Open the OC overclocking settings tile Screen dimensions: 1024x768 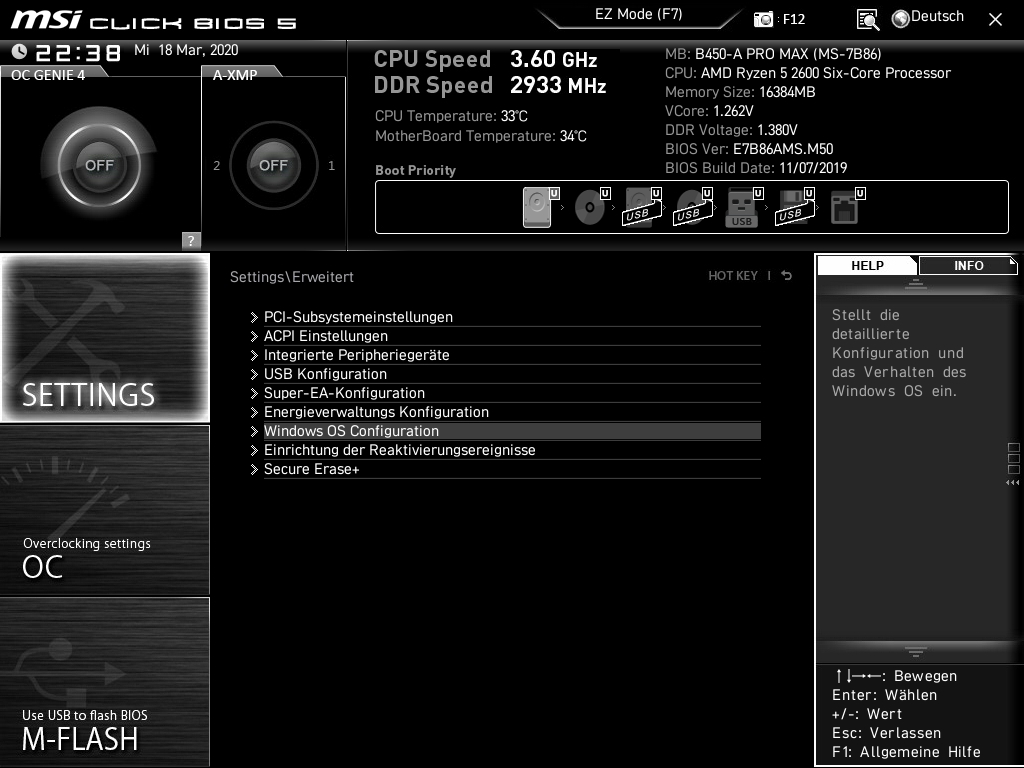point(105,510)
